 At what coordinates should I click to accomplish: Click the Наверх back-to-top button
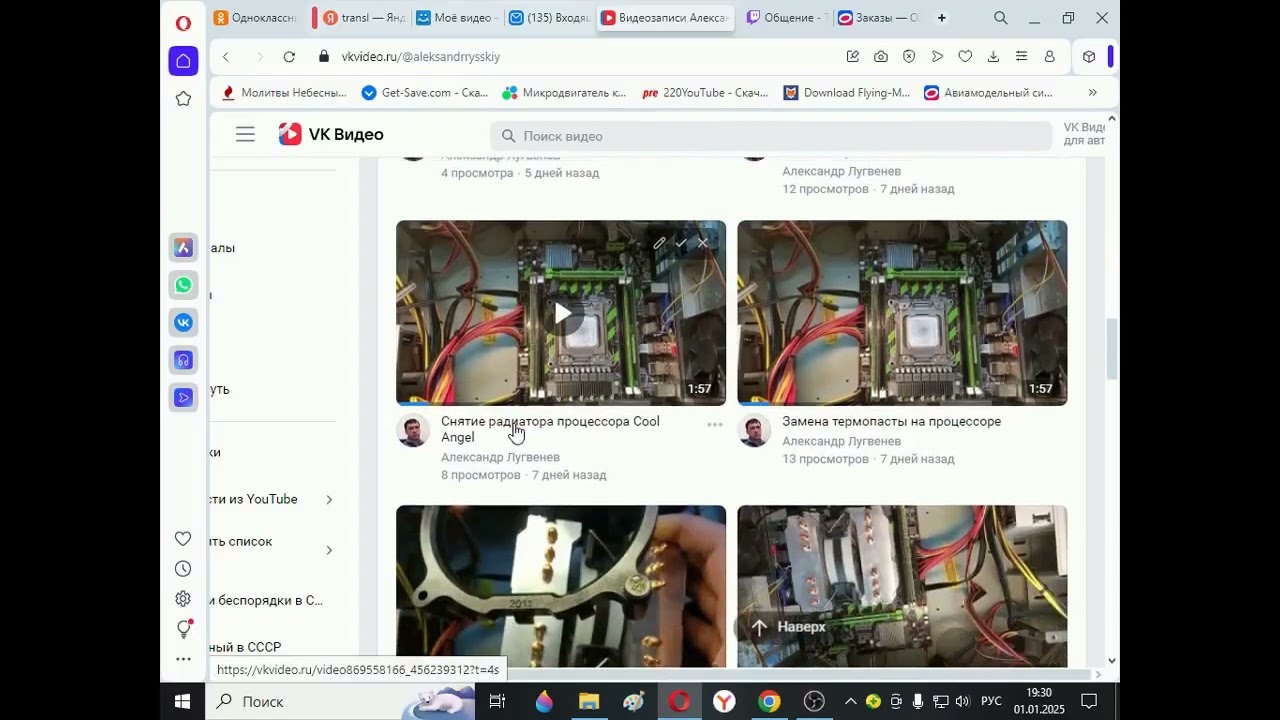[789, 627]
